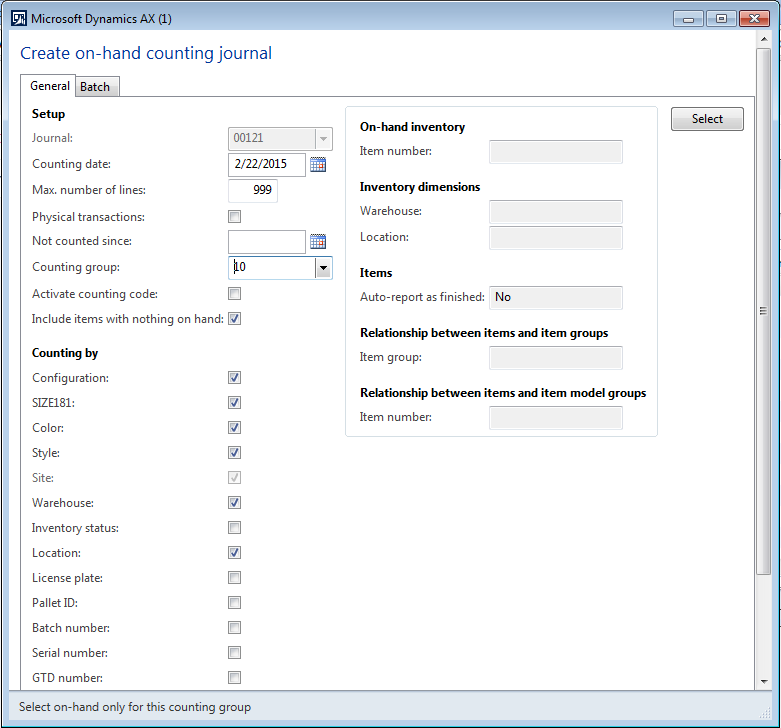The width and height of the screenshot is (781, 728).
Task: Toggle Physical transactions checkbox
Action: pos(234,217)
